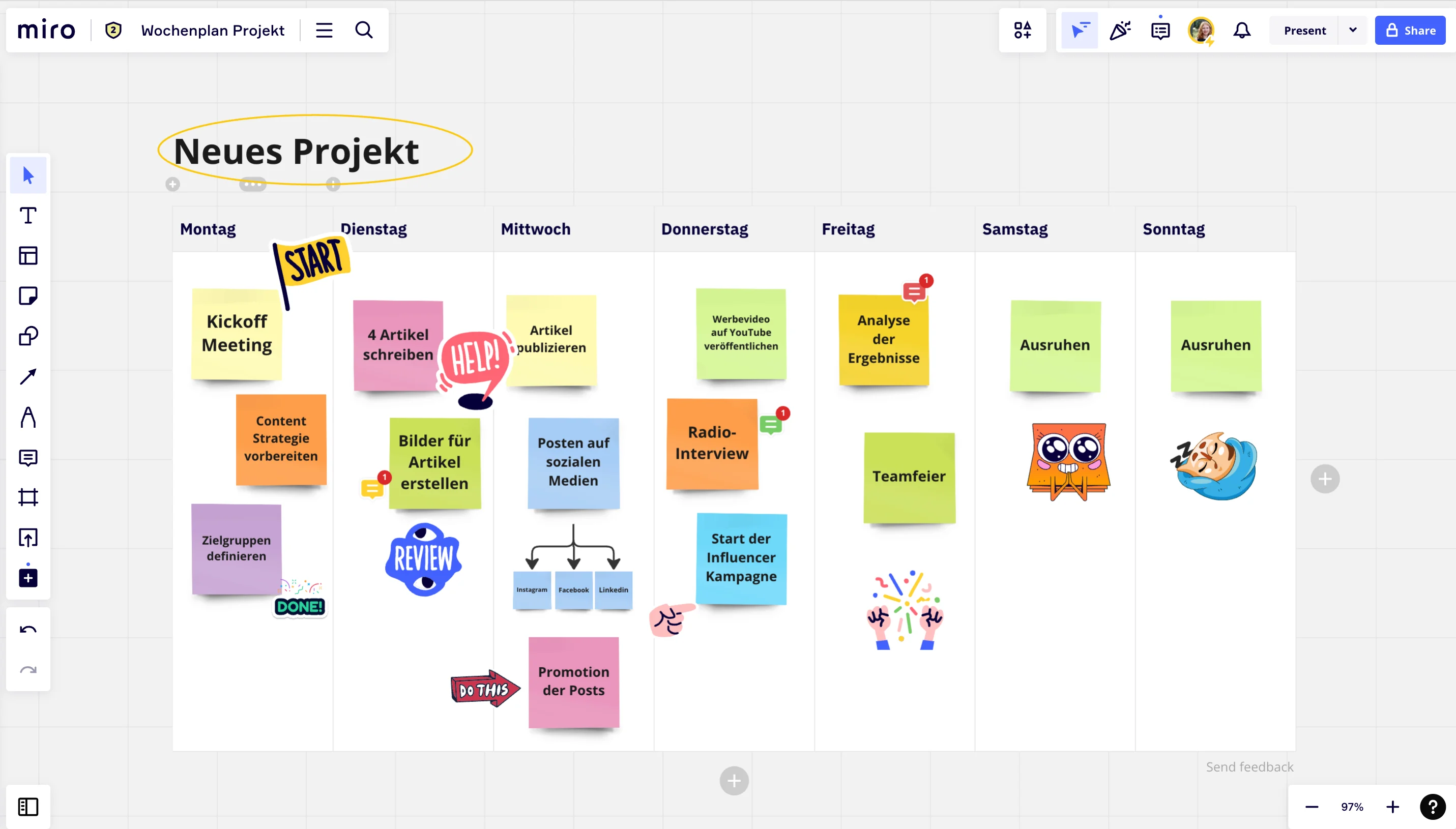
Task: Select the arrow/select tool in sidebar
Action: click(x=27, y=175)
